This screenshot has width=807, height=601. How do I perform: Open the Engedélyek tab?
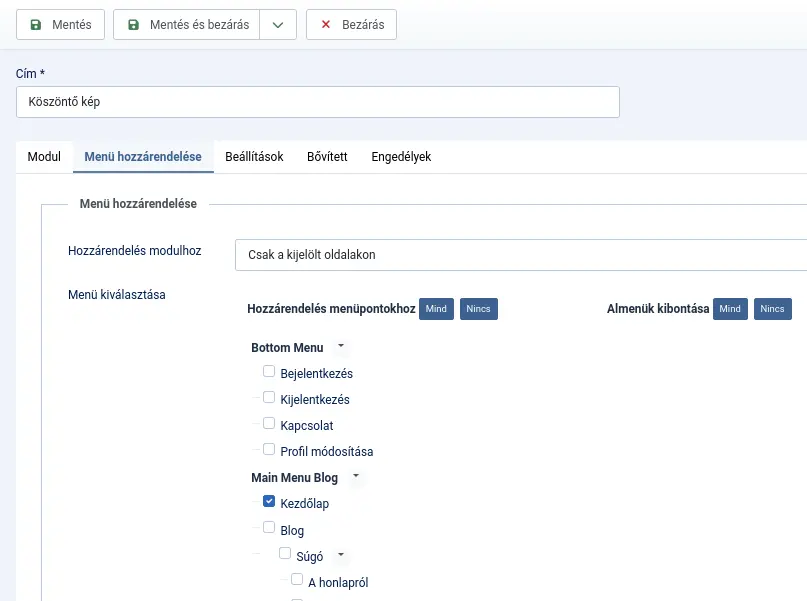tap(400, 157)
